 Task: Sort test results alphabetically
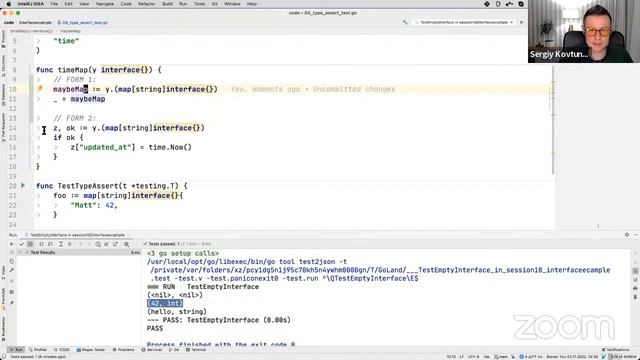pyautogui.click(x=41, y=244)
